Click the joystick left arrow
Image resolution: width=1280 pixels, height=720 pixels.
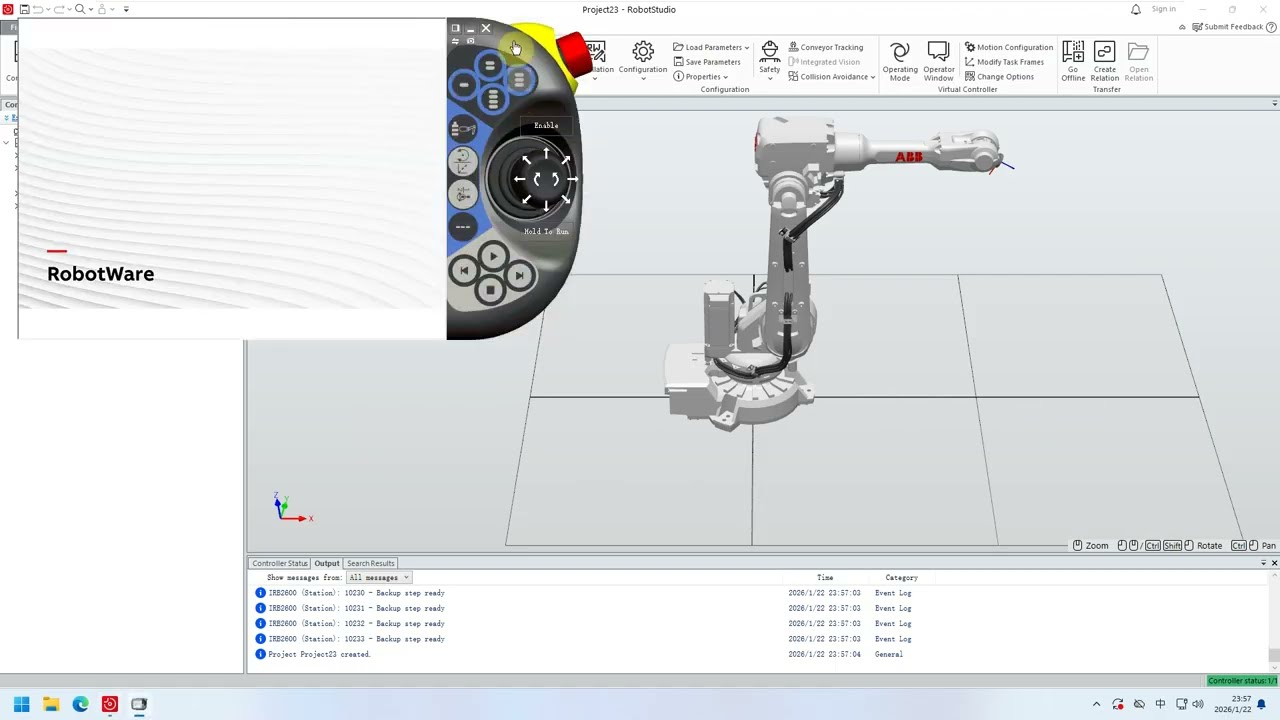[519, 179]
